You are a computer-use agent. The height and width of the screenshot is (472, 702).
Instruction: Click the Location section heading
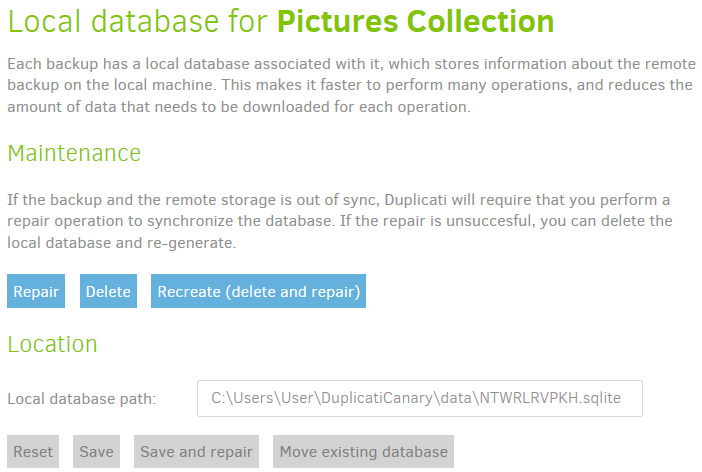(52, 344)
